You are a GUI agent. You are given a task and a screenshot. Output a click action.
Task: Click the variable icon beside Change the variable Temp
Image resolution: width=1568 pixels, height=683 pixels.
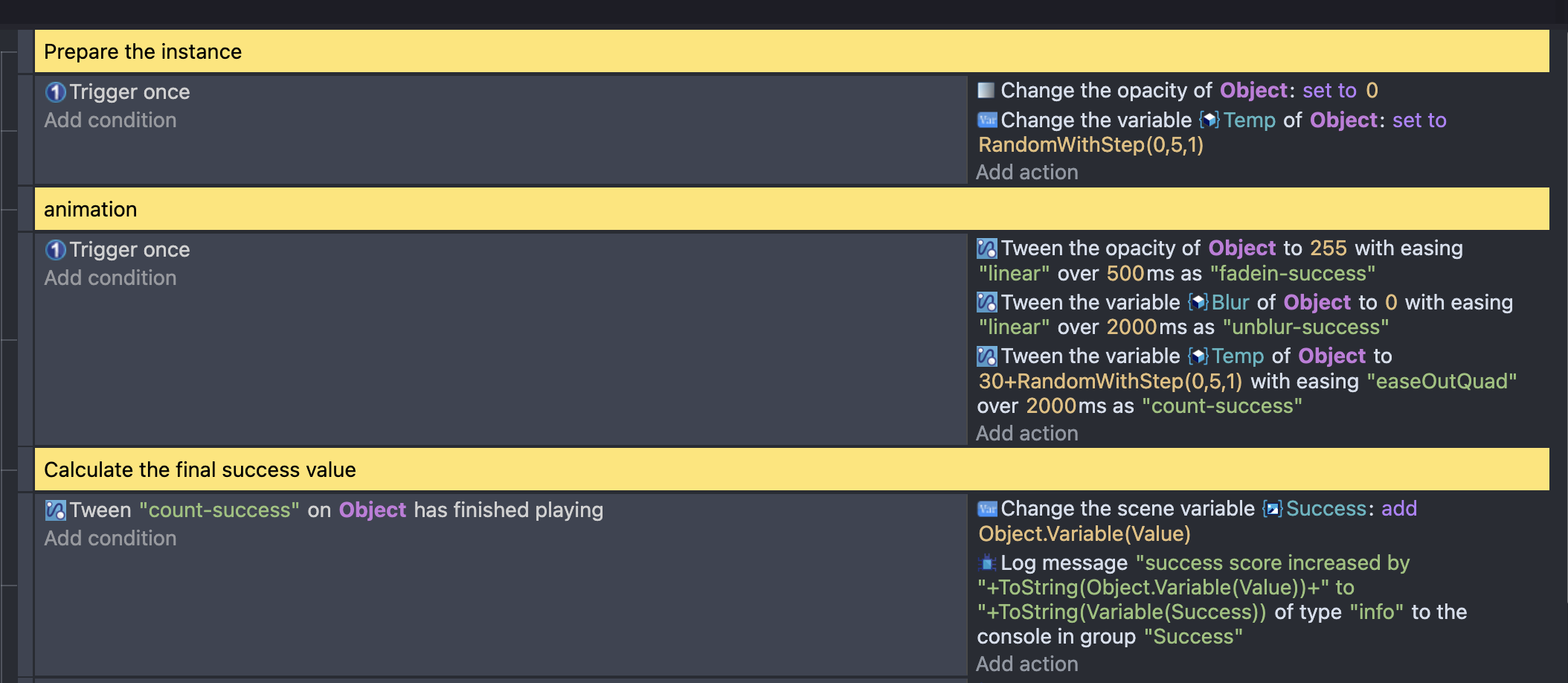pos(987,120)
